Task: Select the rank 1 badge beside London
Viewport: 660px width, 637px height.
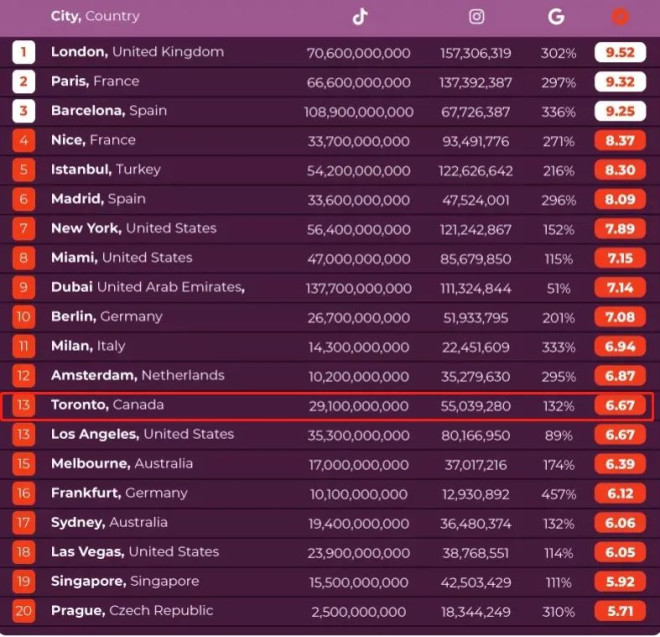Action: point(24,52)
